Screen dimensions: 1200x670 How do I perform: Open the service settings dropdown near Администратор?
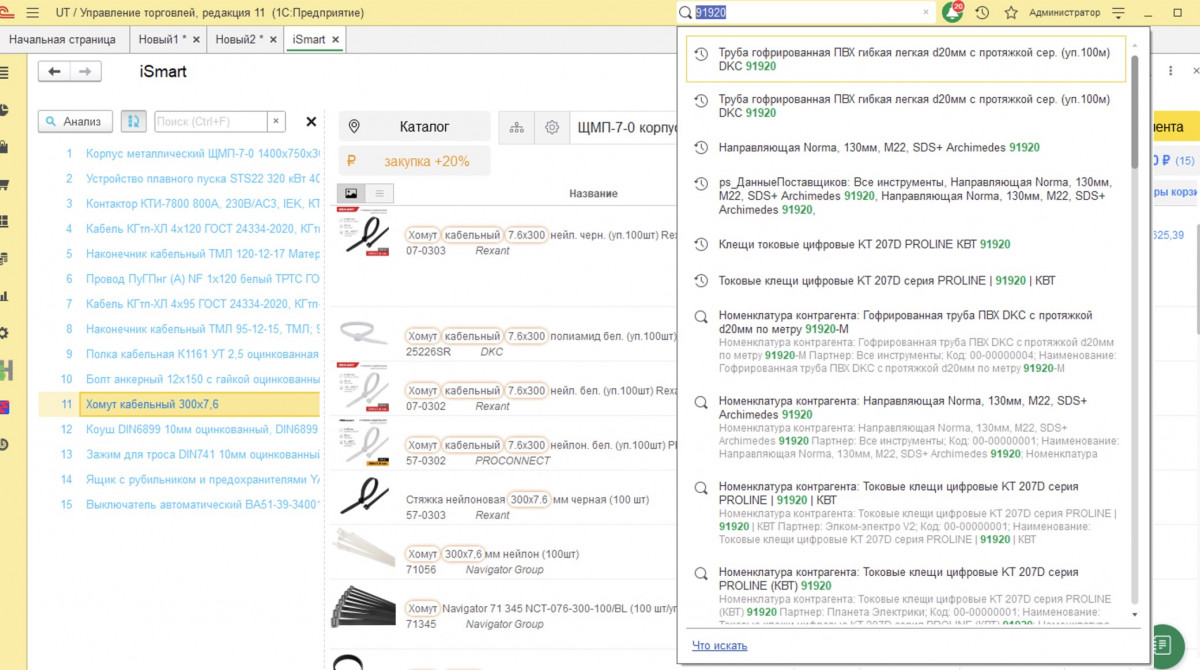(1118, 13)
